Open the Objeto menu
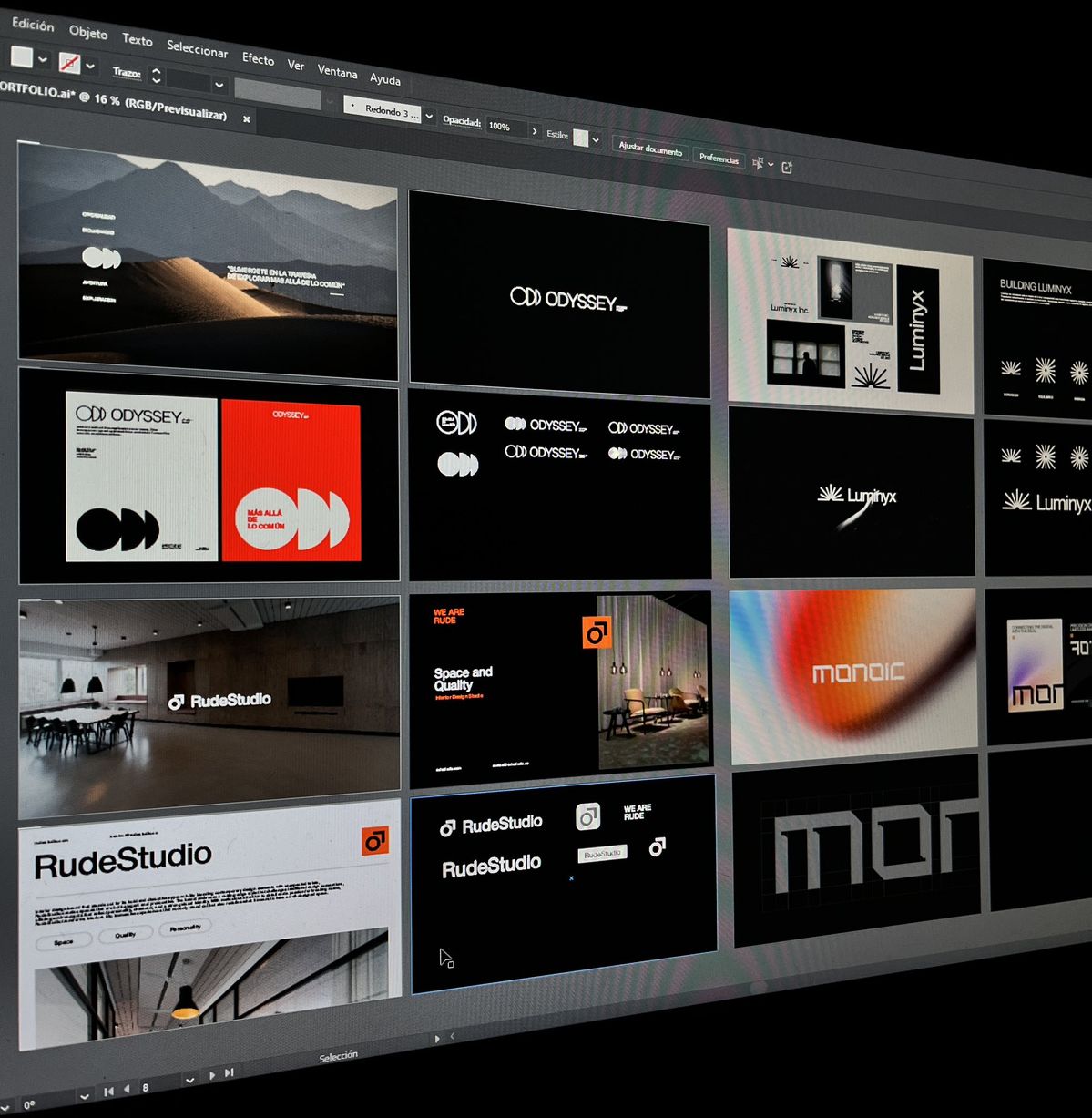Image resolution: width=1092 pixels, height=1118 pixels. (x=88, y=32)
